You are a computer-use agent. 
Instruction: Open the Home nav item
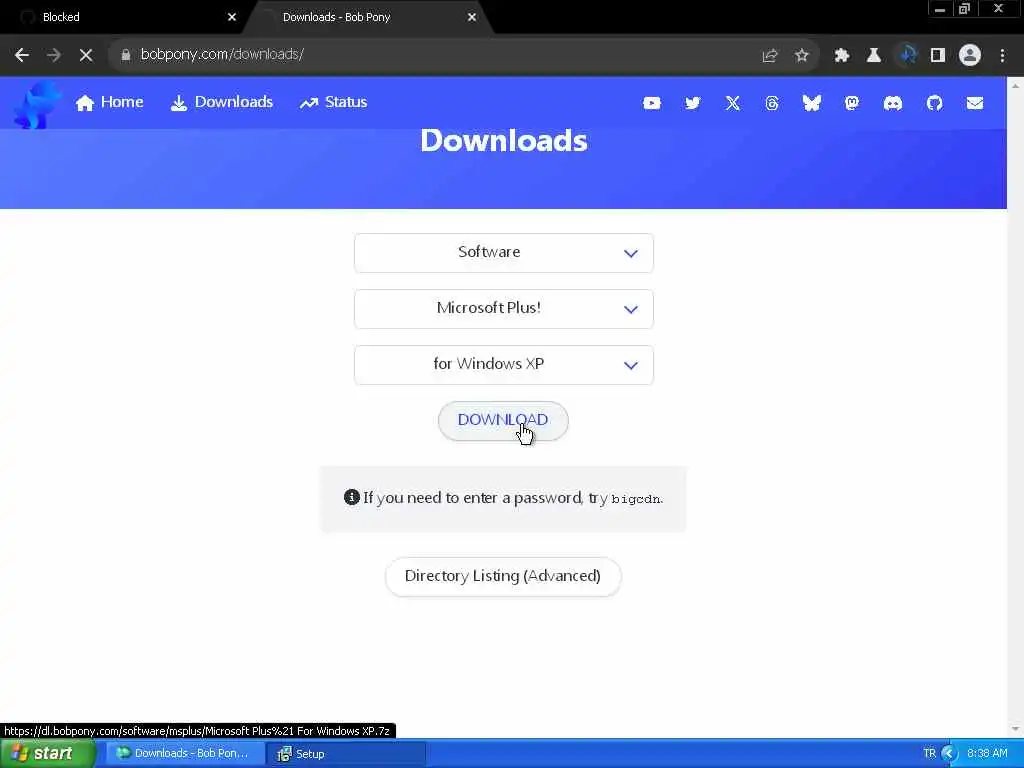109,103
